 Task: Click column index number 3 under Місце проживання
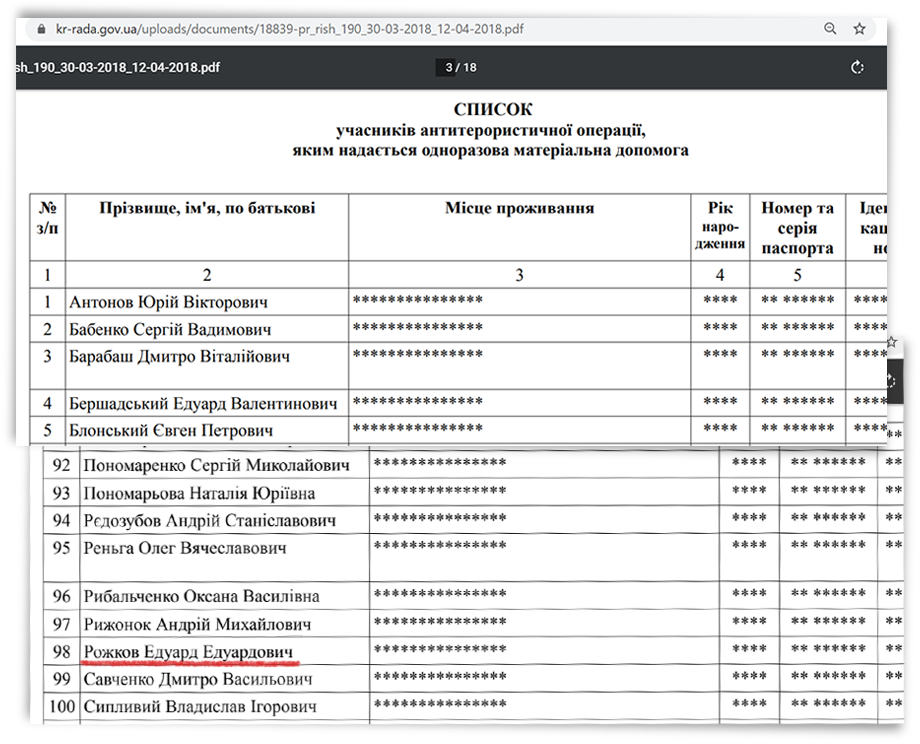pos(519,275)
